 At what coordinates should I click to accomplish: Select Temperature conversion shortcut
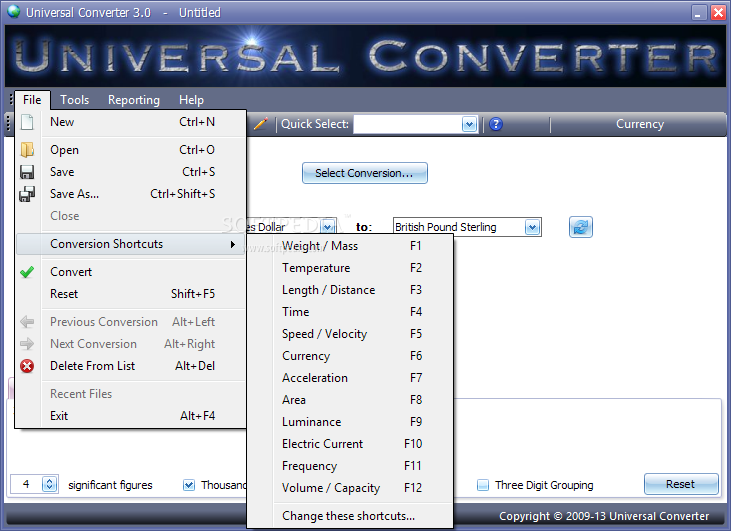(350, 268)
